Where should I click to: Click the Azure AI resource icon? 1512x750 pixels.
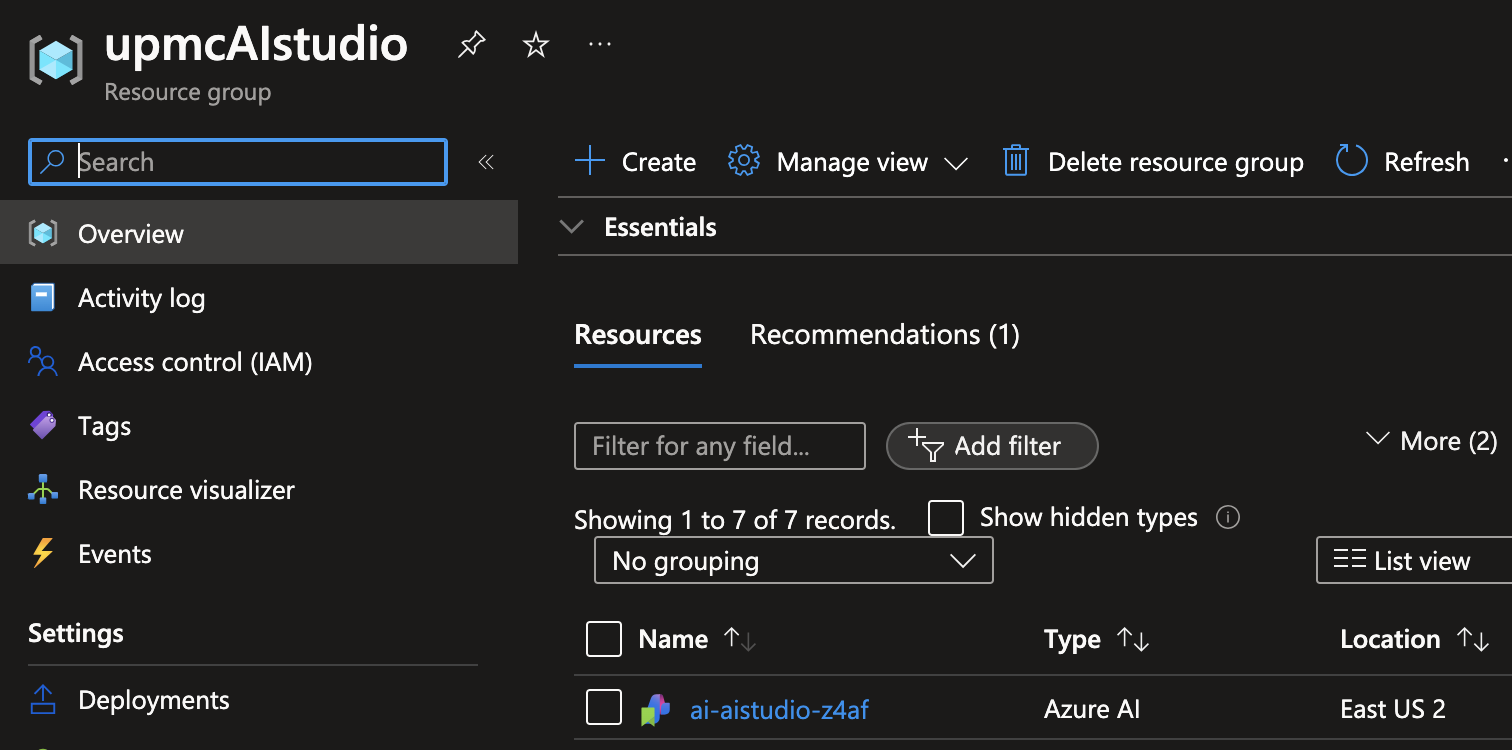click(655, 710)
